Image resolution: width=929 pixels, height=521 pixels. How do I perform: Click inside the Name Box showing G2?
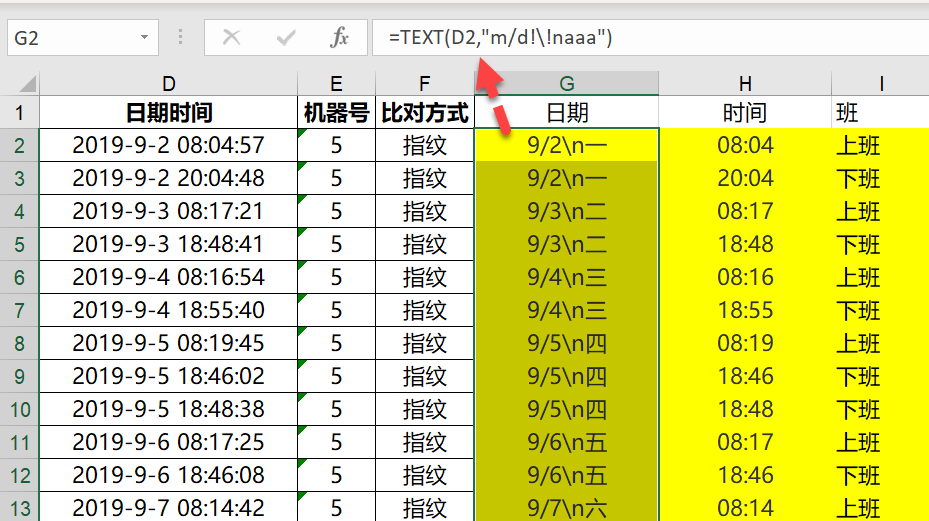(72, 38)
